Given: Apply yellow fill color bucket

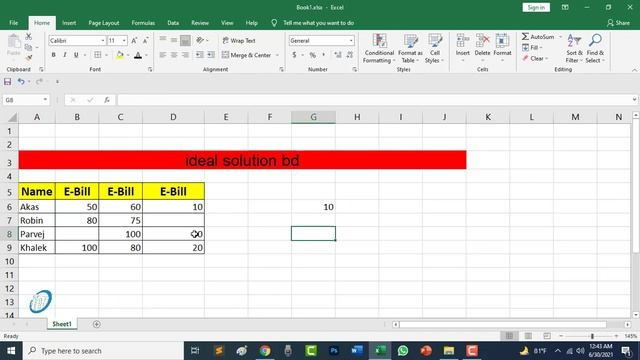Looking at the screenshot, I should click(120, 55).
